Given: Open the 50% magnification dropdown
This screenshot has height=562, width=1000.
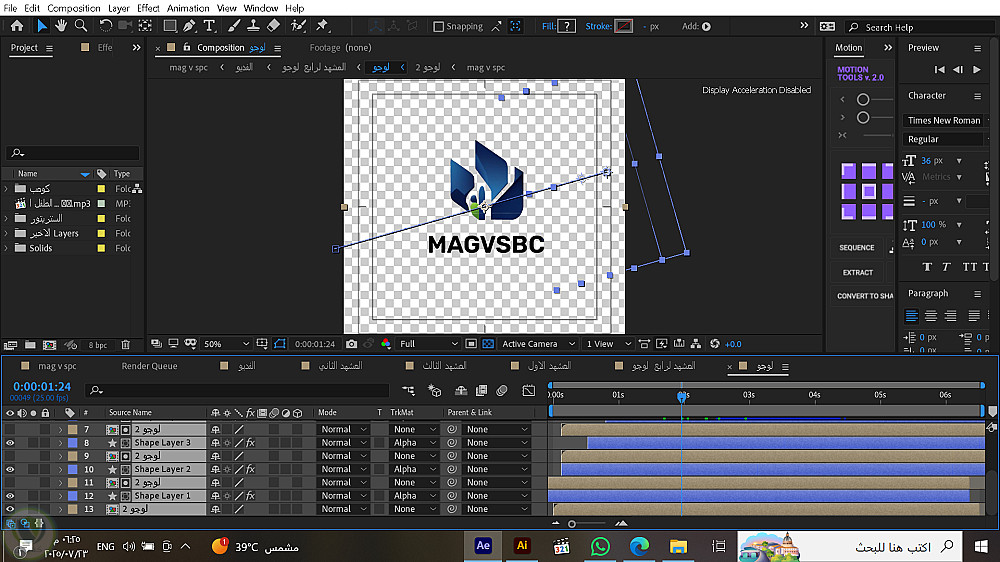Looking at the screenshot, I should pos(226,344).
